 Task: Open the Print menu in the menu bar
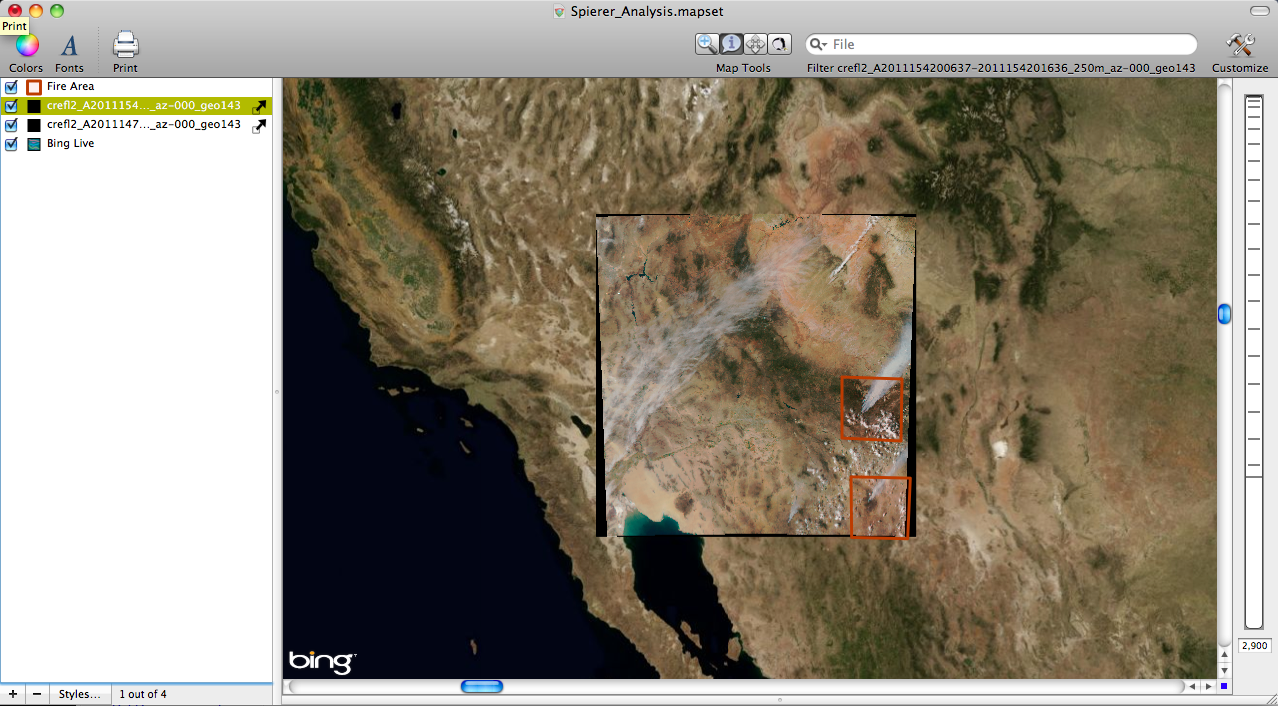point(14,25)
